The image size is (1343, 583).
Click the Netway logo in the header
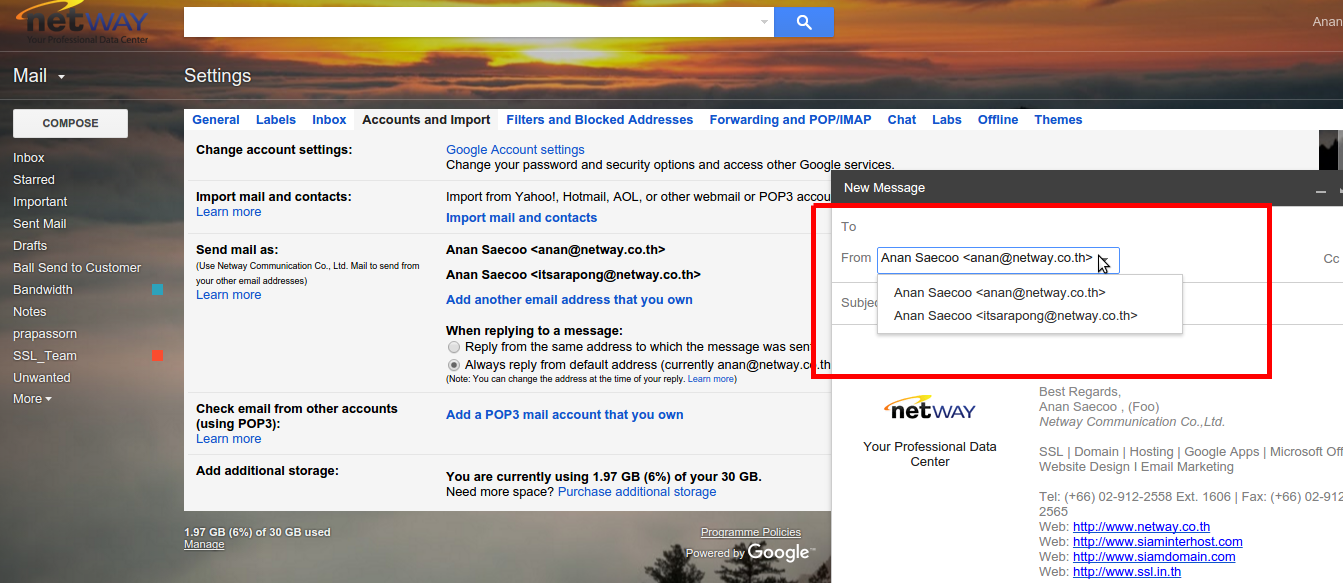coord(84,24)
